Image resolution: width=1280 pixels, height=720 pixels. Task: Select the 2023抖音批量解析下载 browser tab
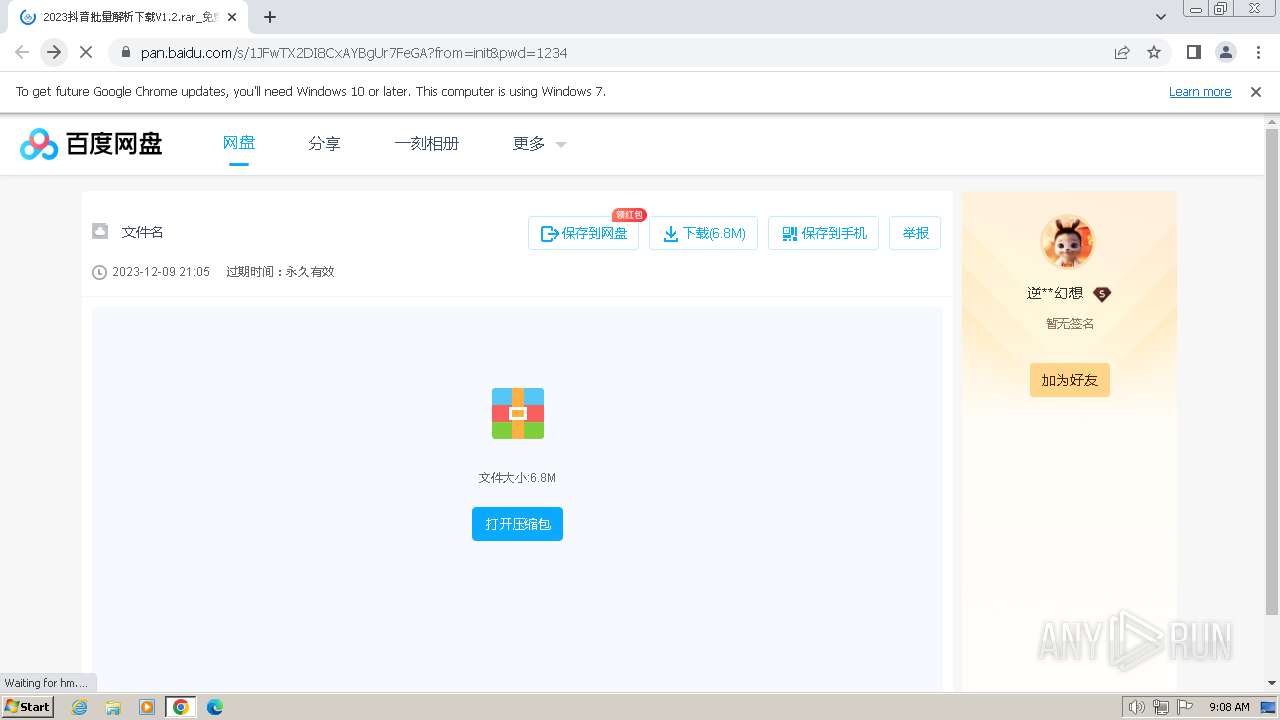click(128, 17)
